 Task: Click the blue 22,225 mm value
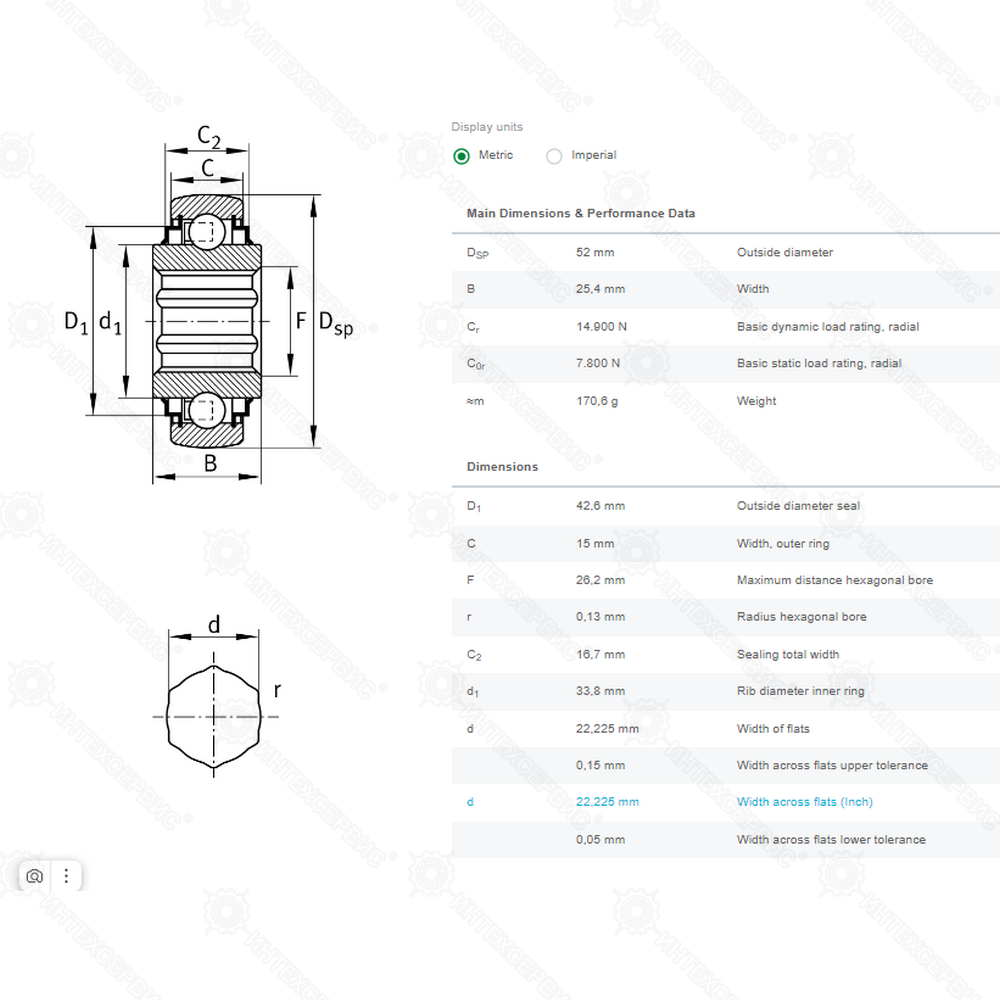(x=607, y=802)
